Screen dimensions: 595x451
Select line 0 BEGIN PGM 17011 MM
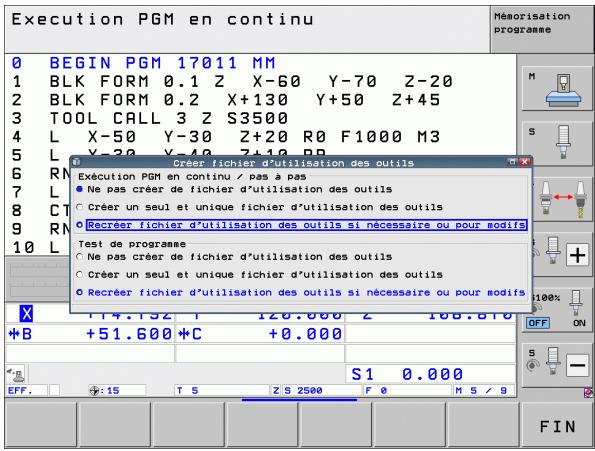click(x=144, y=63)
